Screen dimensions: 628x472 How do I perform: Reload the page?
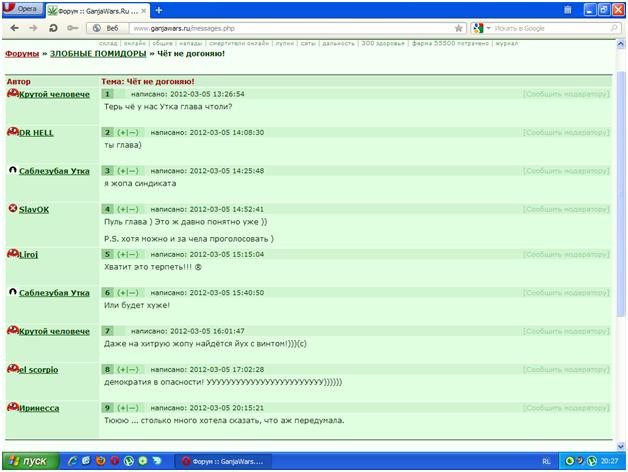[x=53, y=28]
